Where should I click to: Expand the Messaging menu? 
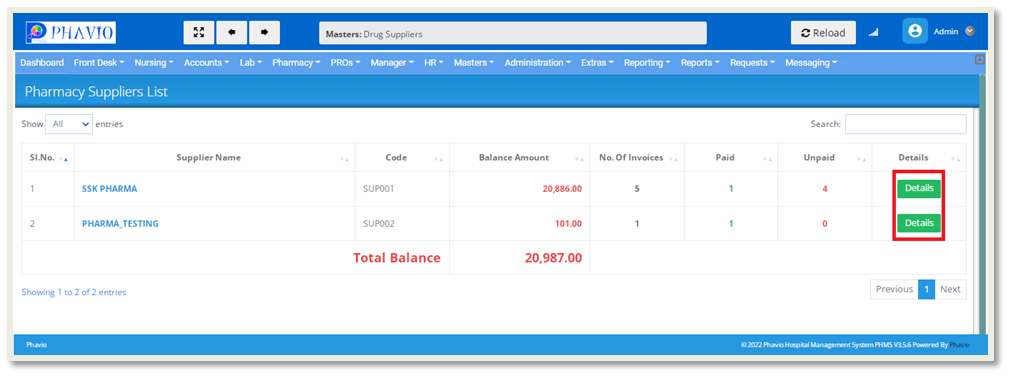pos(811,63)
